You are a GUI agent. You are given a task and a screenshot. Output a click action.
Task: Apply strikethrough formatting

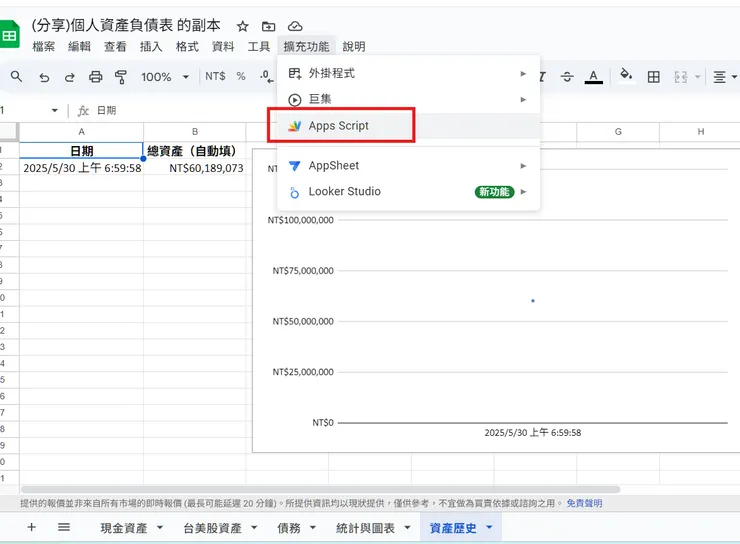click(567, 77)
